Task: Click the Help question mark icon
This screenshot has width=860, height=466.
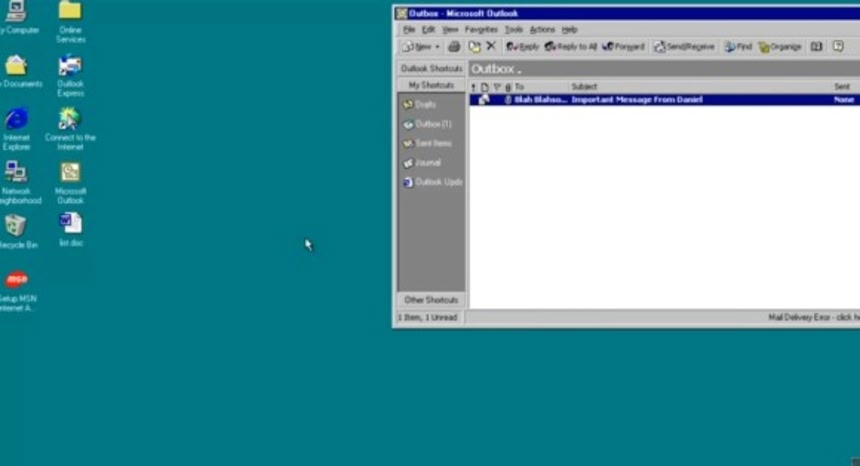Action: pos(838,47)
